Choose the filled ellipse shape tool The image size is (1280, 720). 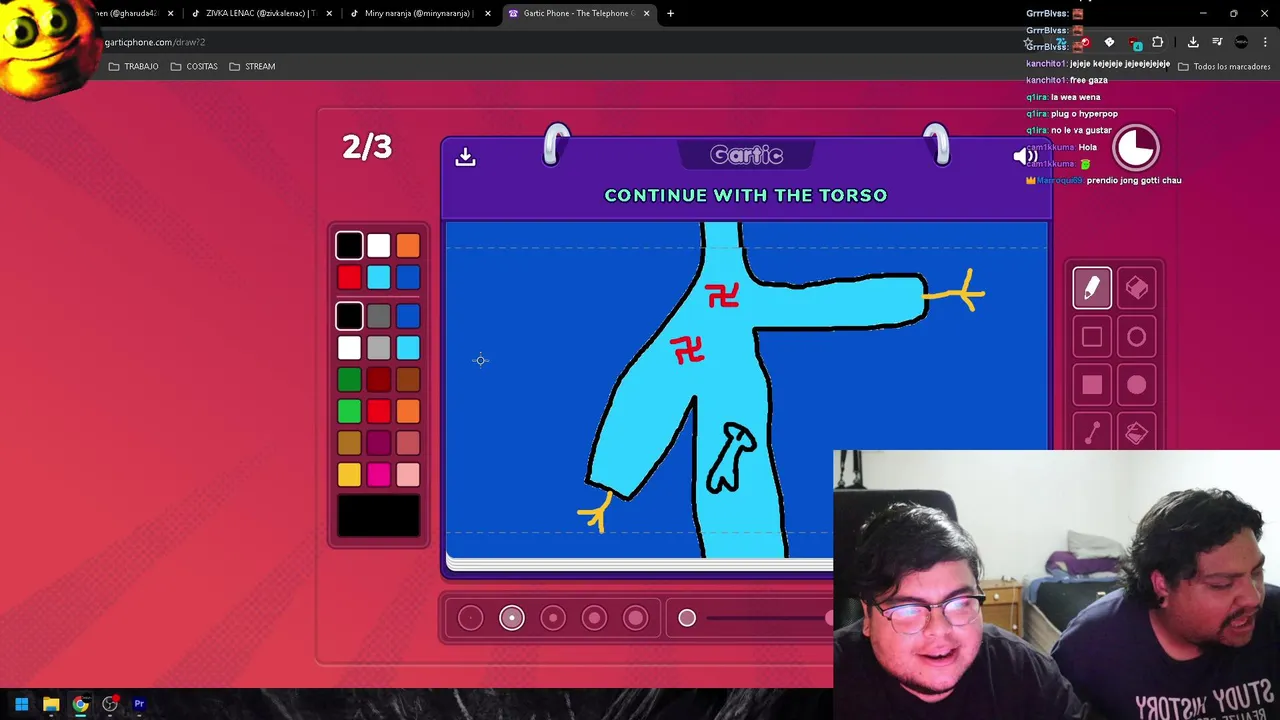1137,385
